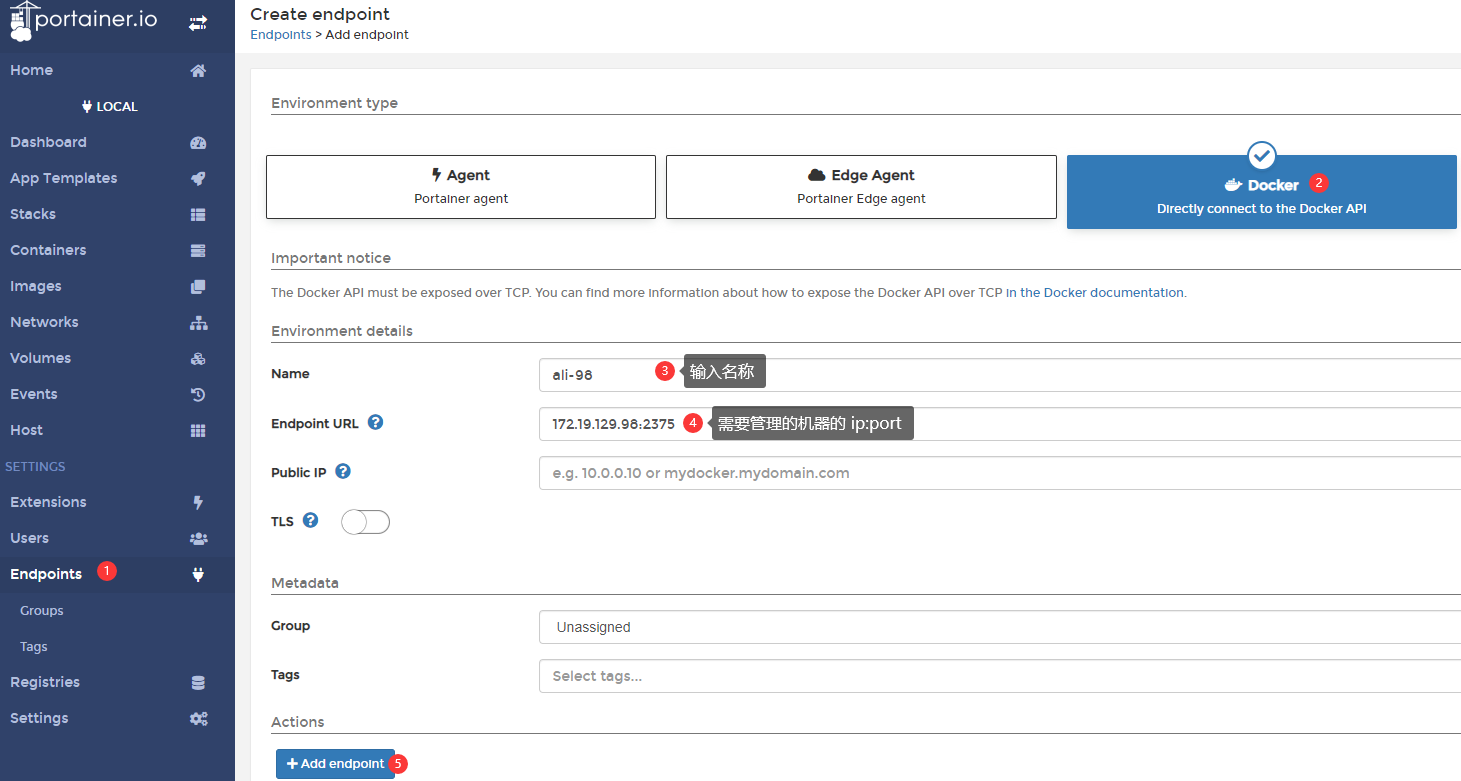Click the Settings gears icon
This screenshot has height=781, width=1461.
(198, 718)
